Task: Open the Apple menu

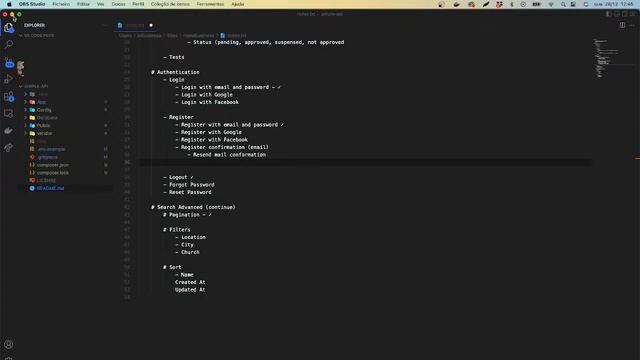Action: [9, 4]
